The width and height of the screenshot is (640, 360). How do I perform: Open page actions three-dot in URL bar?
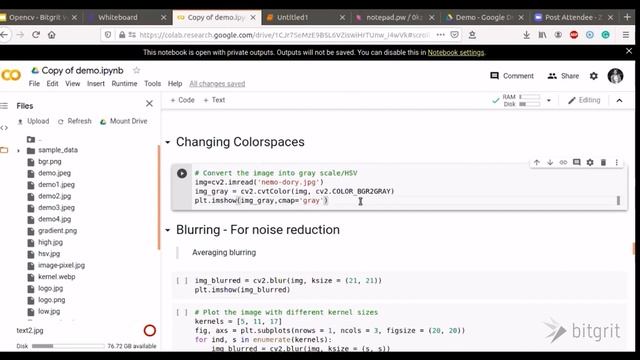[440, 35]
